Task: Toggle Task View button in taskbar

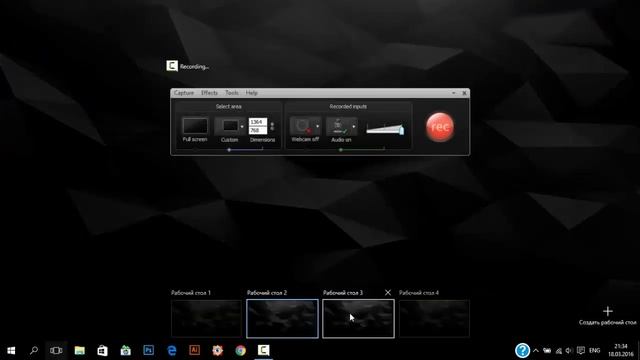Action: click(x=56, y=350)
